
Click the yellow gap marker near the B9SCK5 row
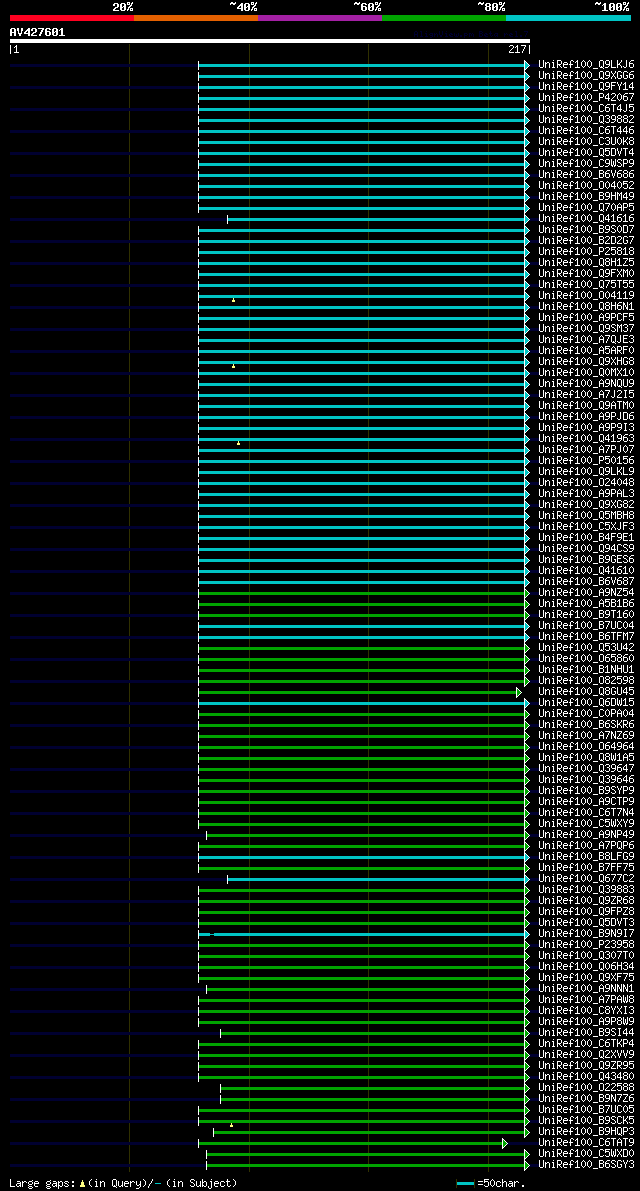232,1125
